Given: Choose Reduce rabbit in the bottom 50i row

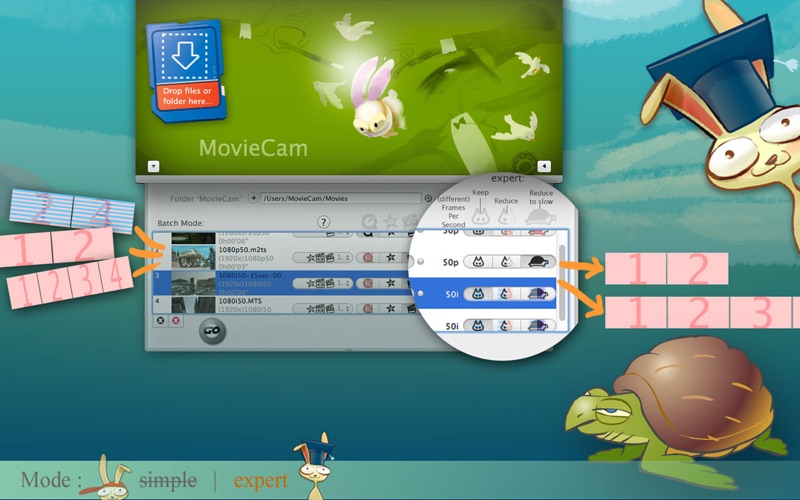Looking at the screenshot, I should 506,326.
